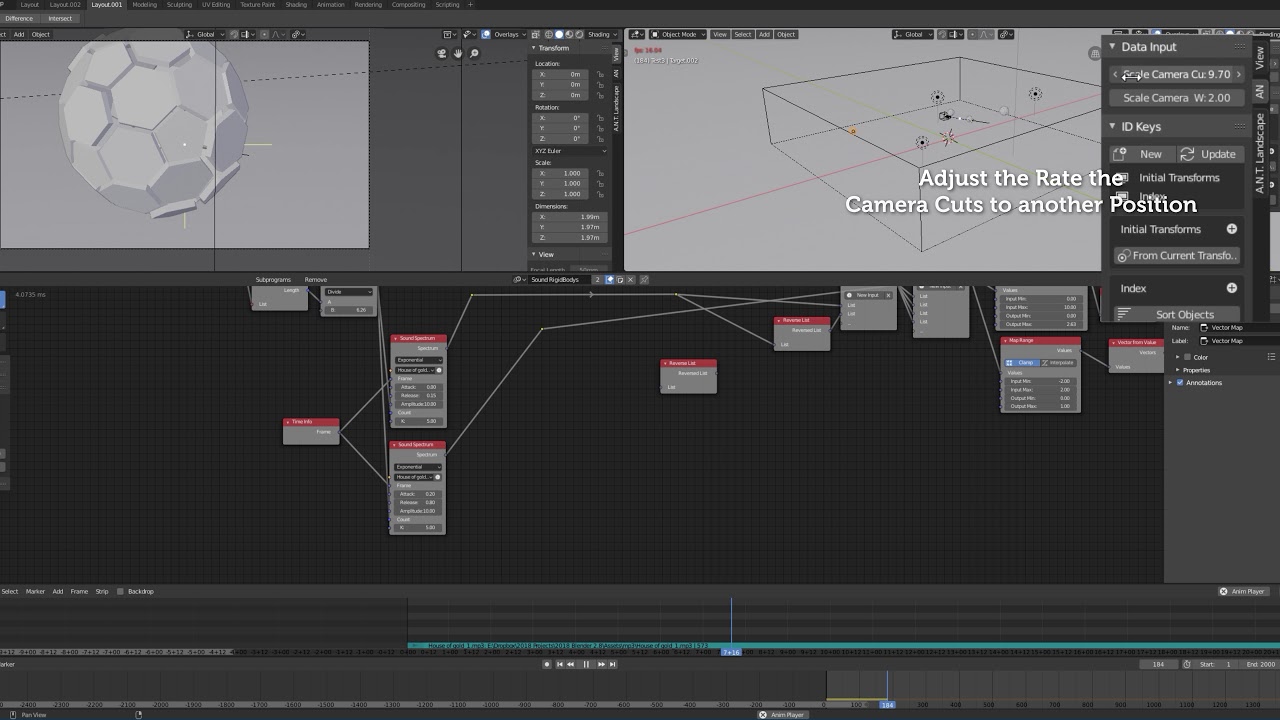Toggle the Annotations checkbox

click(1180, 383)
